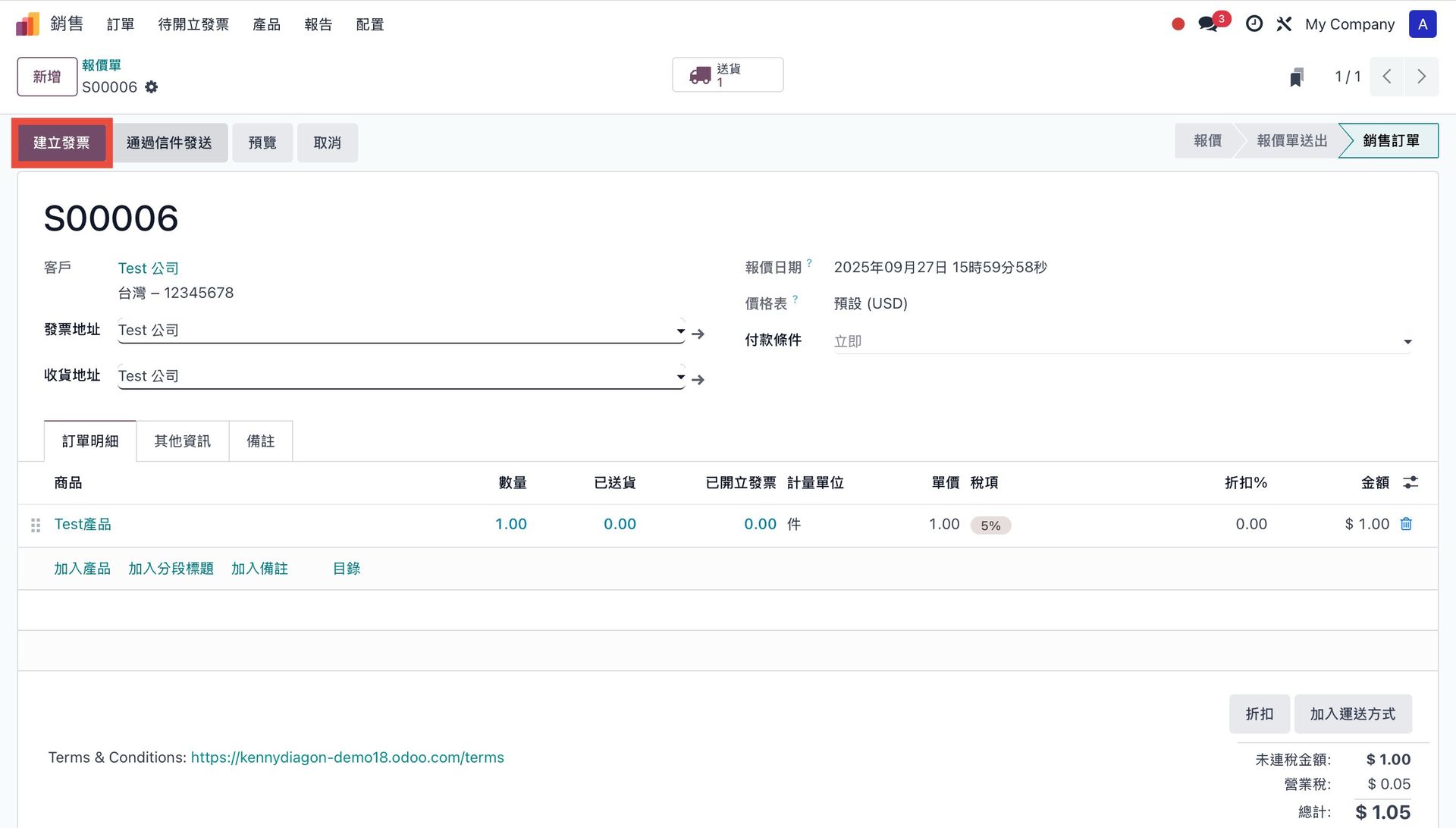Viewport: 1456px width, 828px height.
Task: Open the 發票地址 internal link arrow
Action: click(x=698, y=334)
